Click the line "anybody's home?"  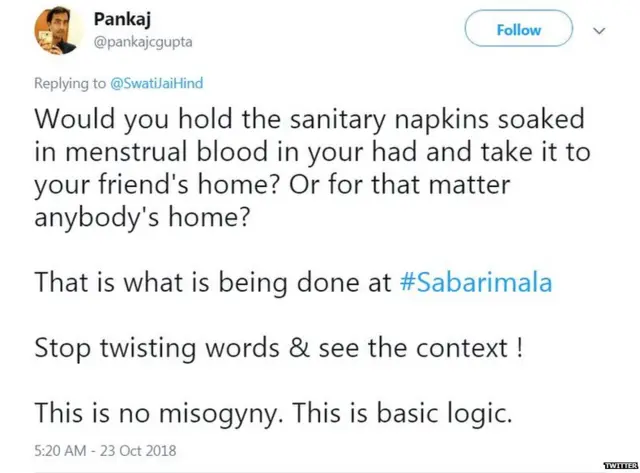tap(144, 218)
